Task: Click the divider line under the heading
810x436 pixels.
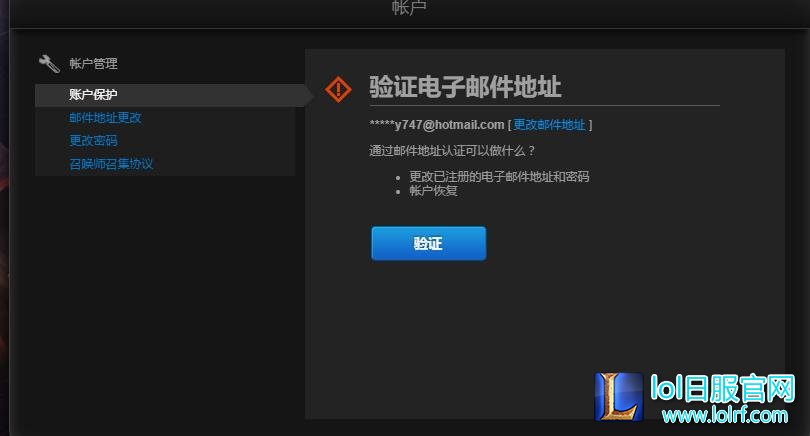Action: (x=544, y=105)
